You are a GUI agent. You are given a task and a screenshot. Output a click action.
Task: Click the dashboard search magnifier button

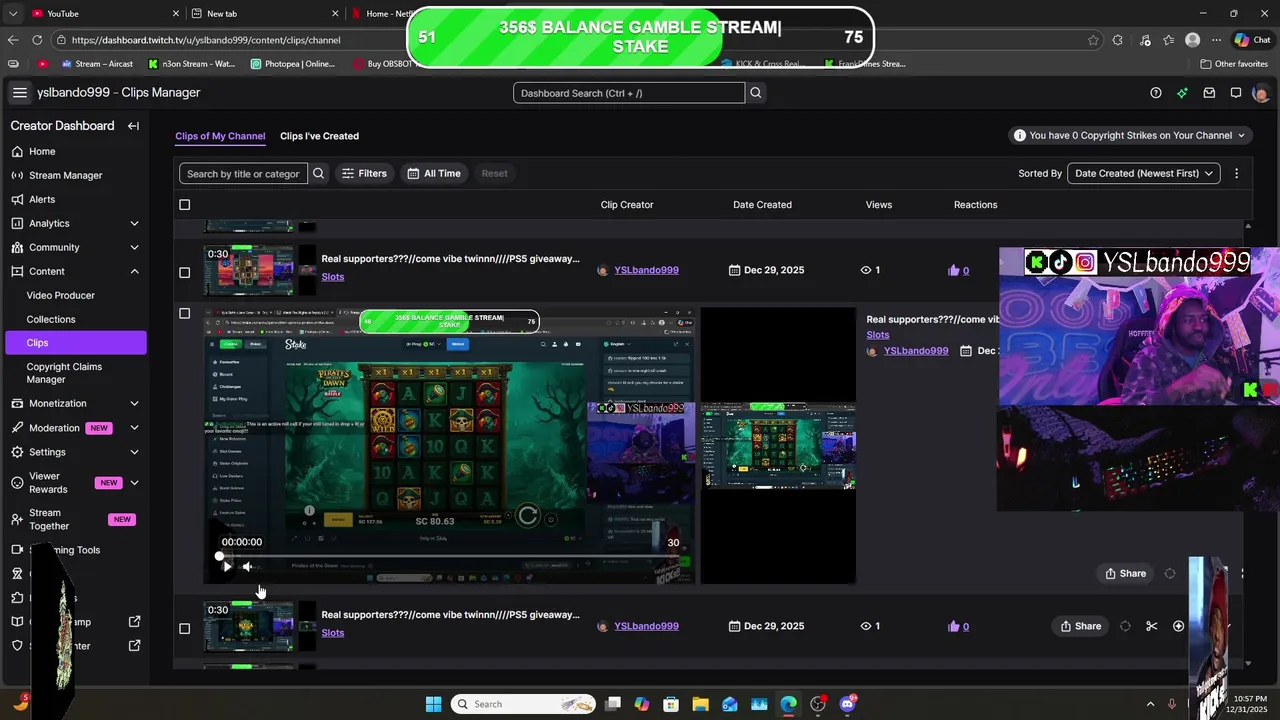click(x=756, y=93)
